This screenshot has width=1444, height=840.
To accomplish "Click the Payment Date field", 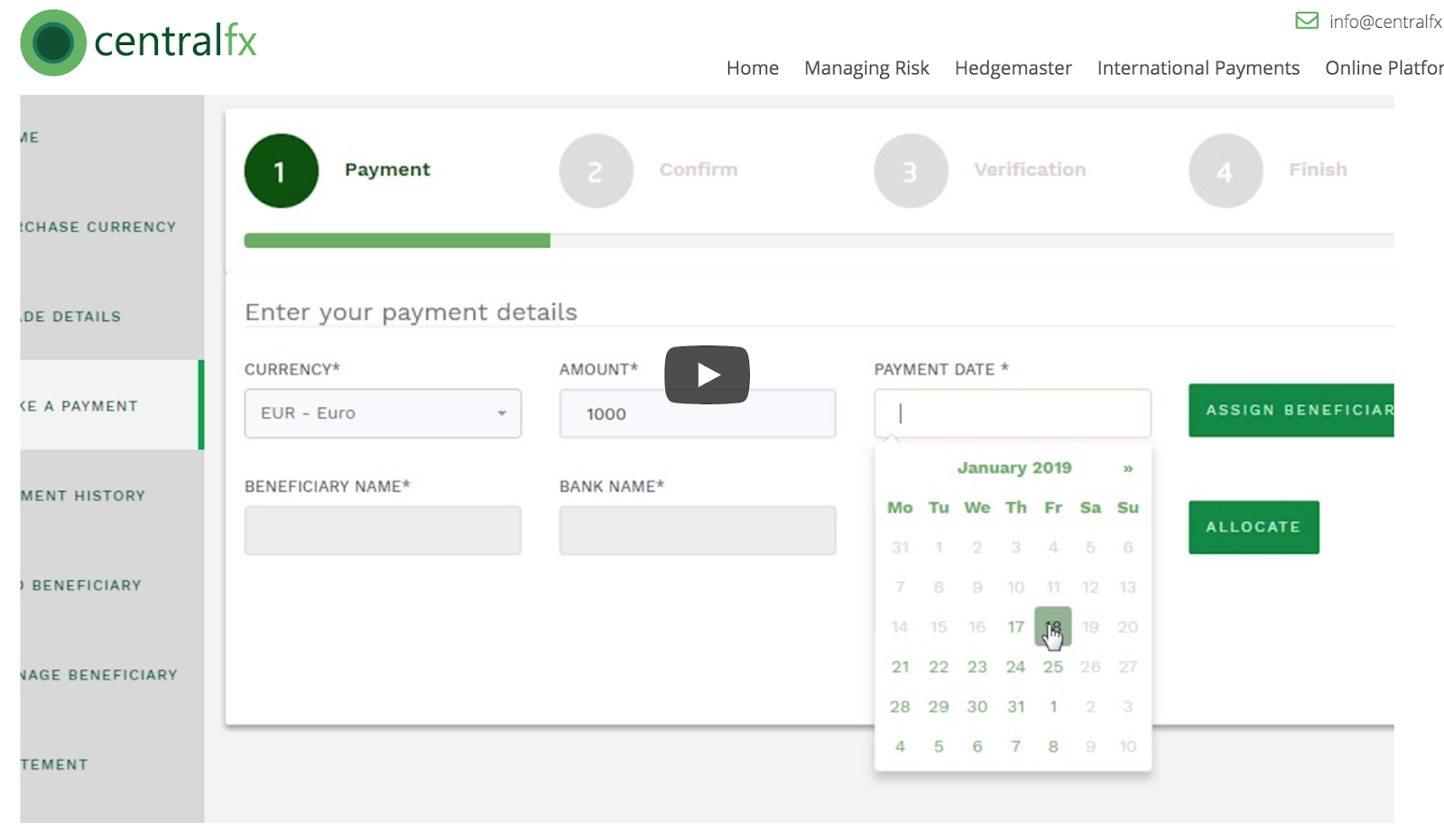I will pyautogui.click(x=1012, y=413).
